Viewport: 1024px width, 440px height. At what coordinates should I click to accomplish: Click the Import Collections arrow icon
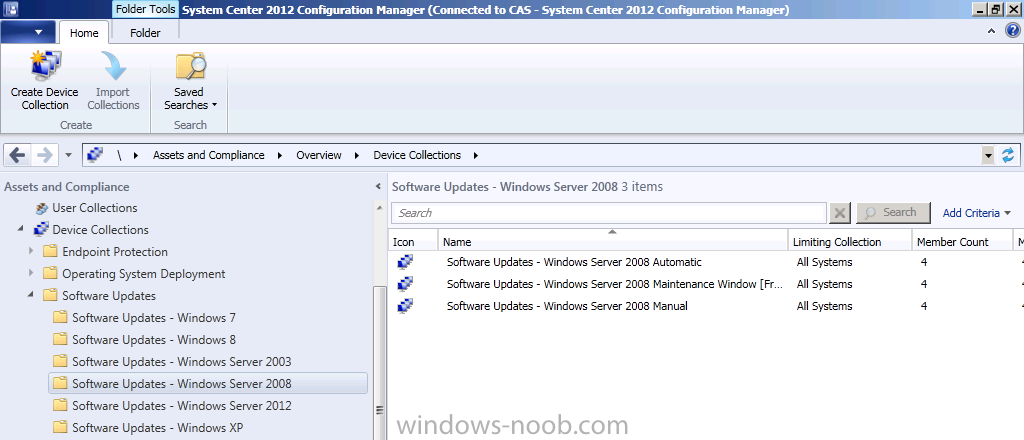tap(113, 67)
